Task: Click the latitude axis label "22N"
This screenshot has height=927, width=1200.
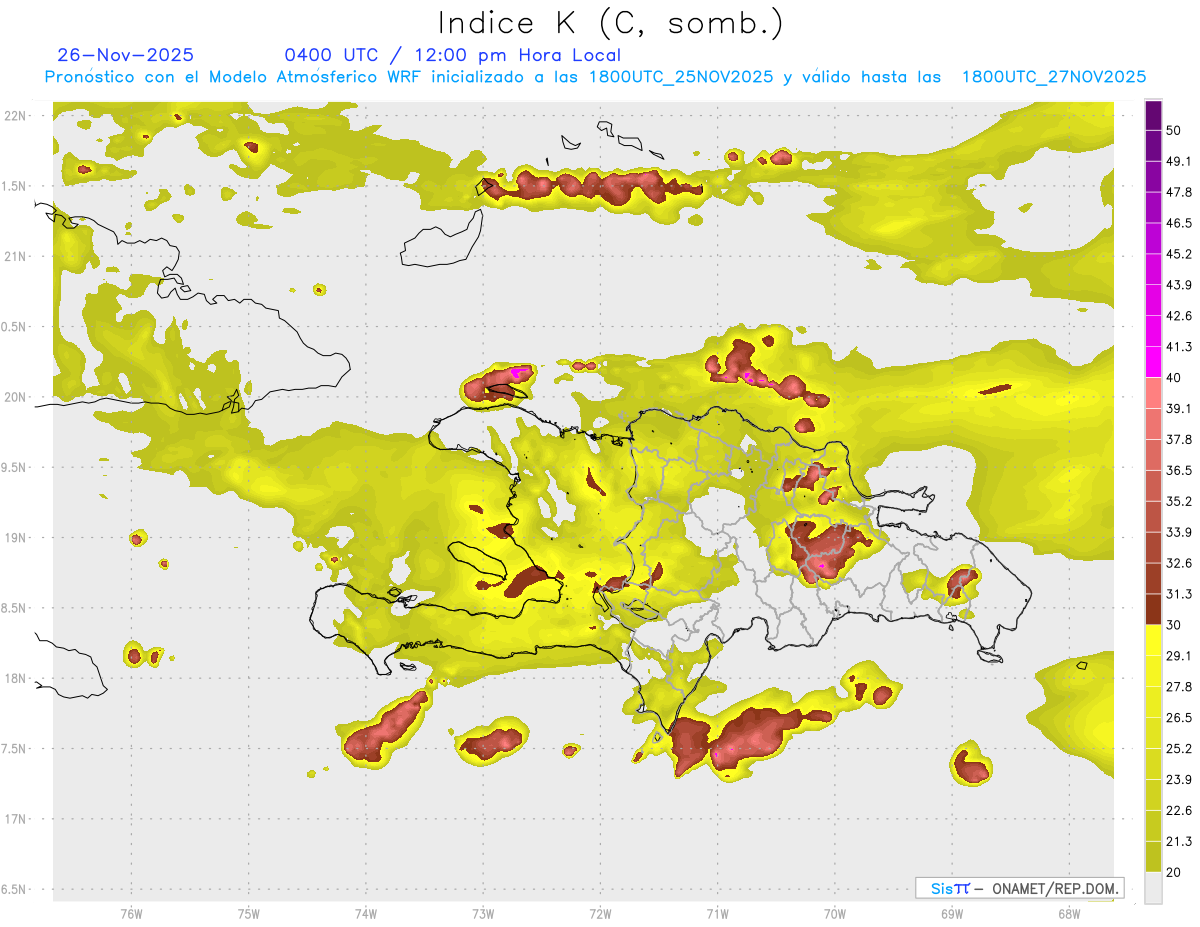Action: click(x=15, y=116)
